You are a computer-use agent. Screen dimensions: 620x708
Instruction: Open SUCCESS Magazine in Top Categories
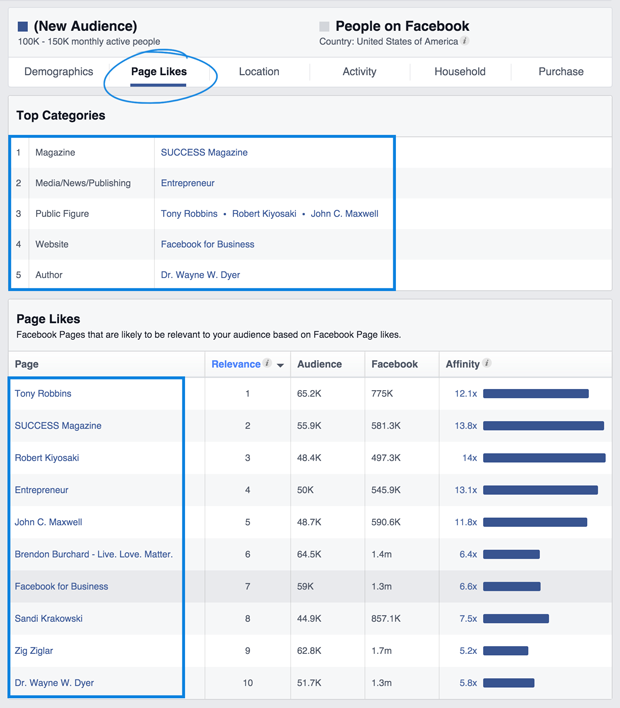click(204, 153)
